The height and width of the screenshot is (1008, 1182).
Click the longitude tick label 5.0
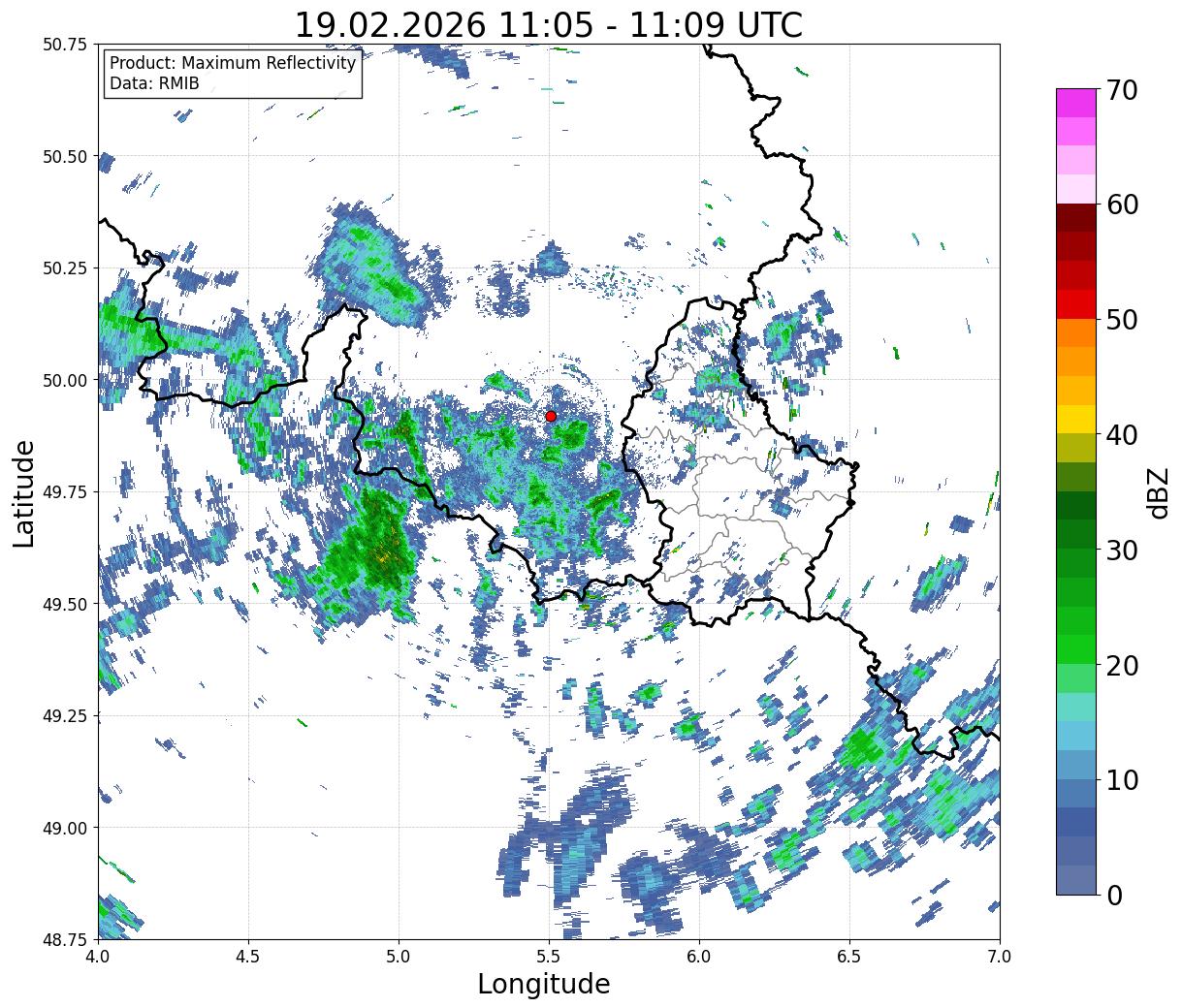click(399, 958)
